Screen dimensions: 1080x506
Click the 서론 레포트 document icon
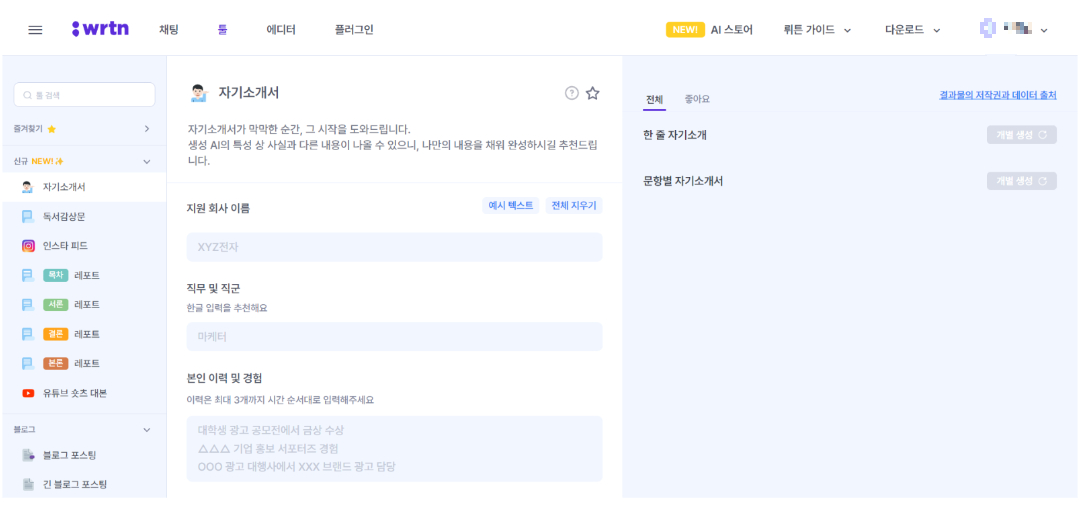tap(28, 305)
